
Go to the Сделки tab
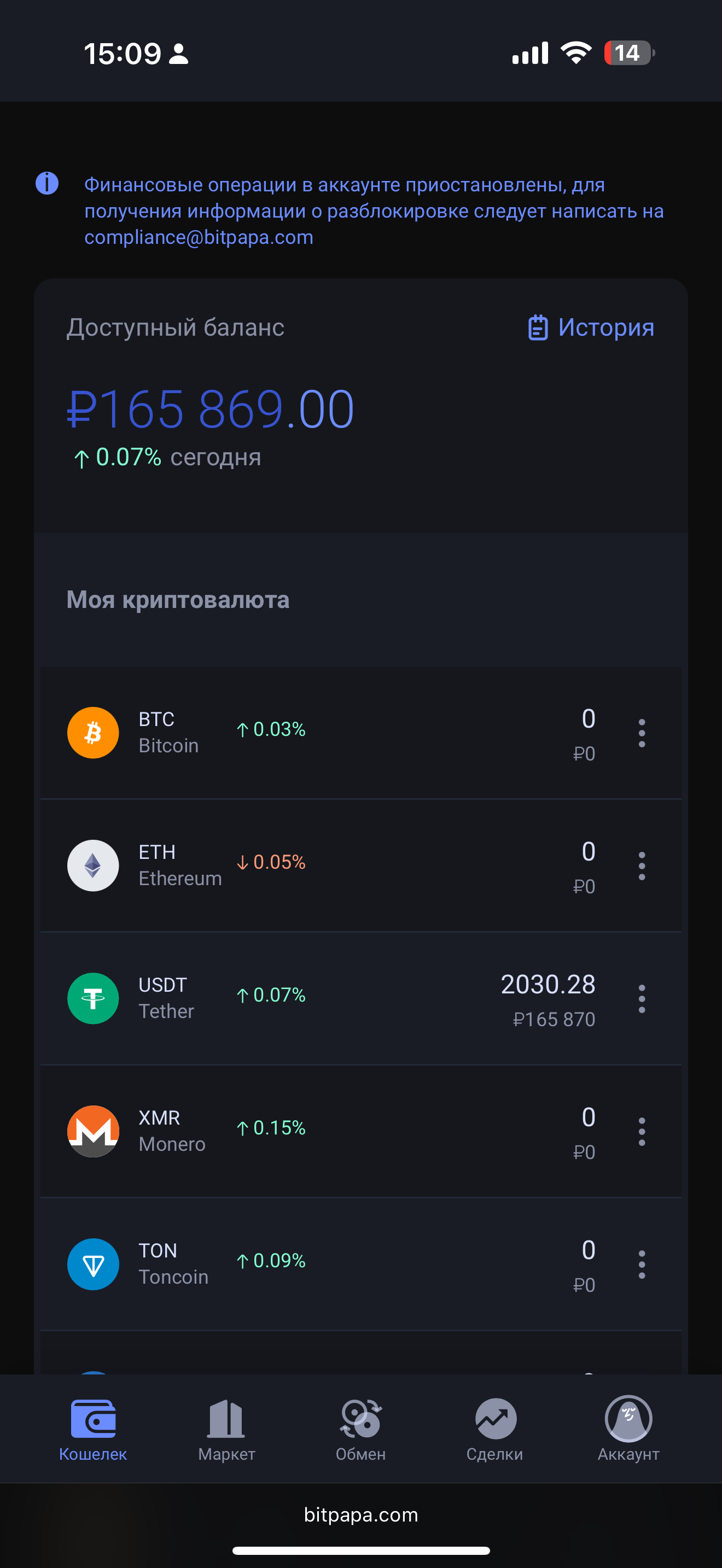495,1429
